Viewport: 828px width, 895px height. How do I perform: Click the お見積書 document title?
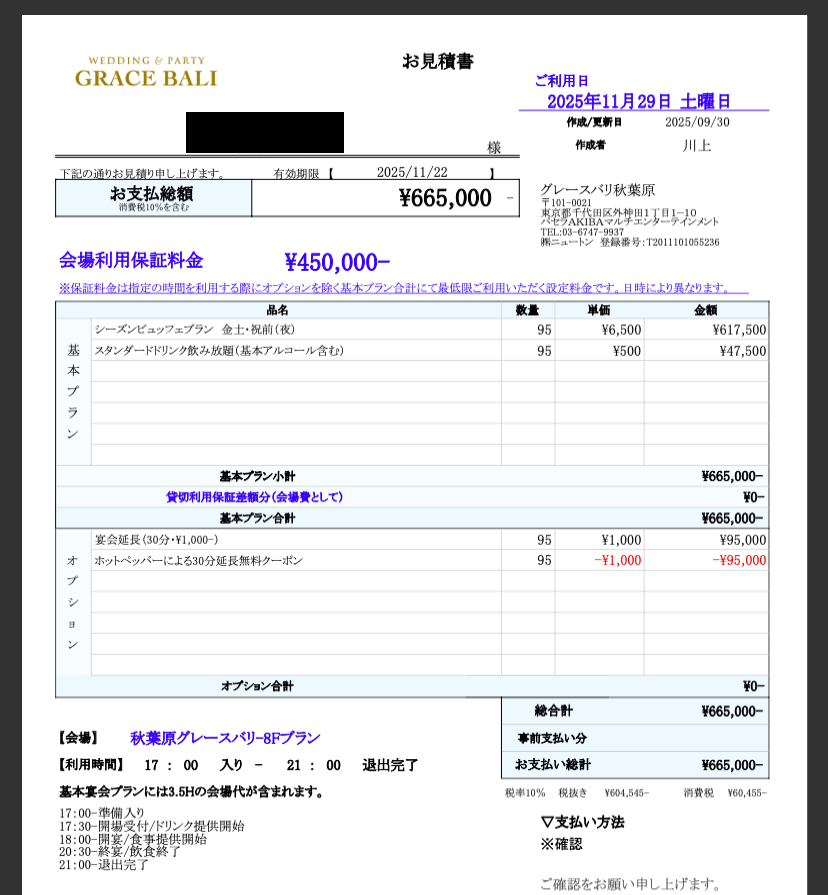(x=437, y=61)
